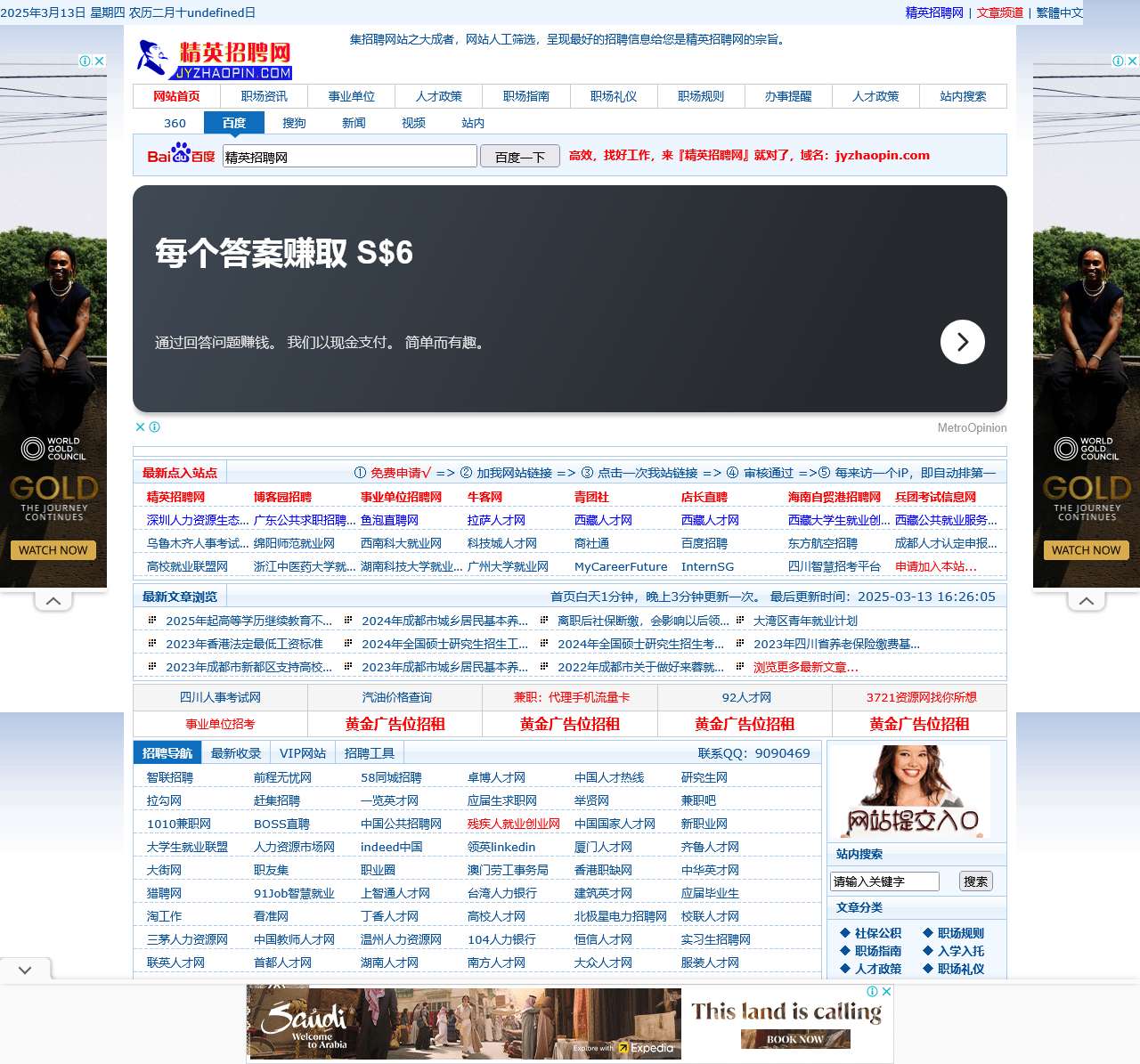This screenshot has width=1140, height=1064.
Task: Open 智联招聘 link in recruitment list
Action: (x=170, y=777)
